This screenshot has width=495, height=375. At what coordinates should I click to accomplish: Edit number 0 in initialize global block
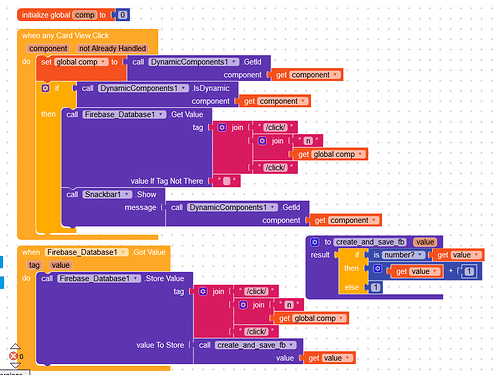click(123, 15)
